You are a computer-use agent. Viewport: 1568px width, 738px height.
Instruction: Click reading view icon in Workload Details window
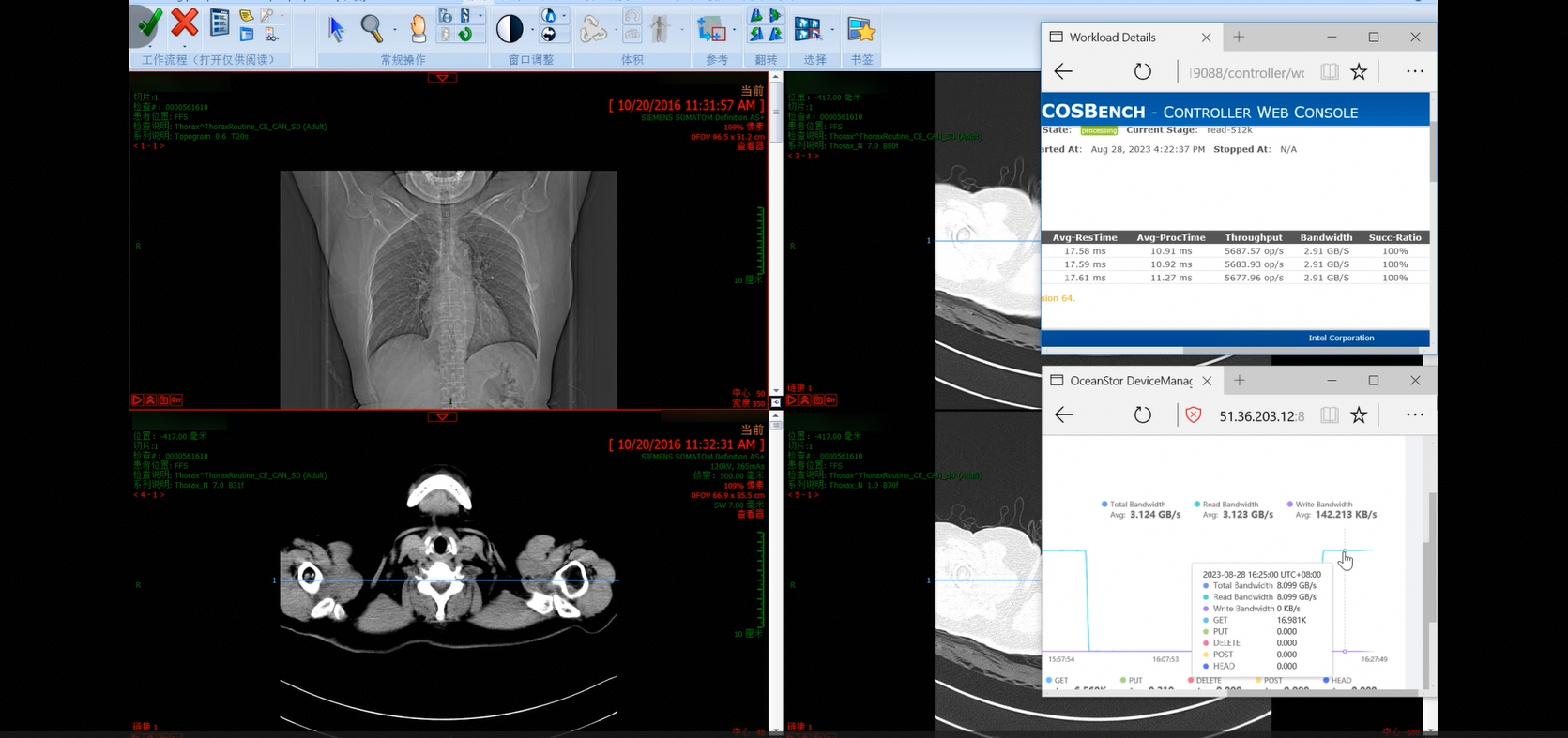point(1329,71)
